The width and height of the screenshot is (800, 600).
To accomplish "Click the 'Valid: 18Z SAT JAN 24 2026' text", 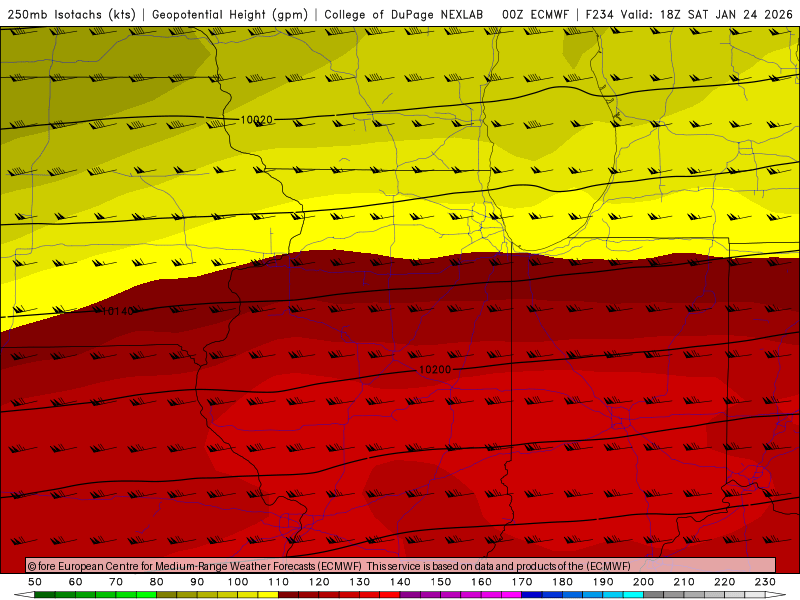I will point(707,15).
